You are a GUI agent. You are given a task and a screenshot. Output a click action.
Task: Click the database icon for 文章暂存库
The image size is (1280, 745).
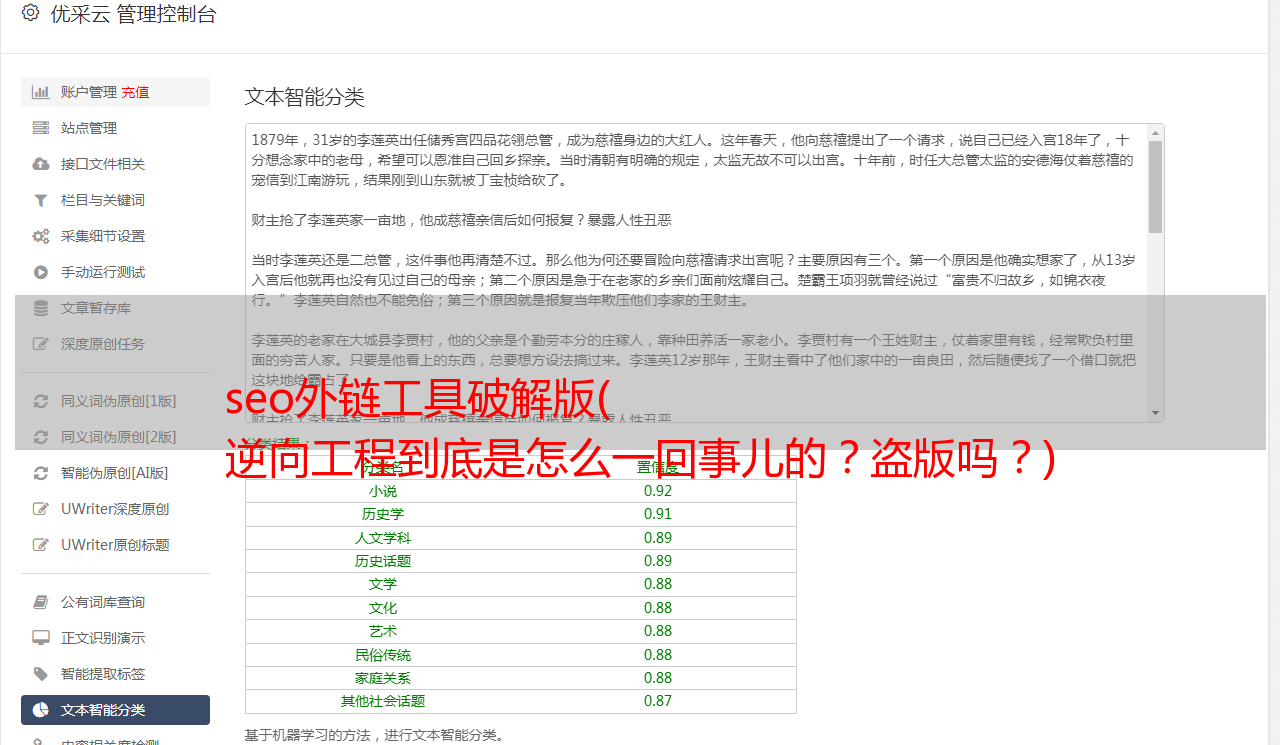[41, 308]
